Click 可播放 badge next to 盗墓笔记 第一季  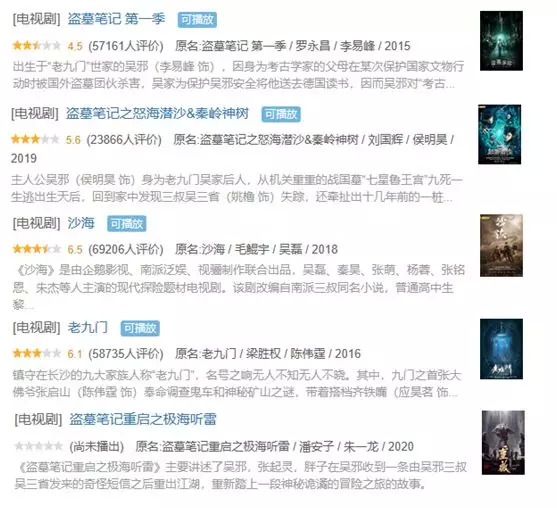click(x=197, y=20)
